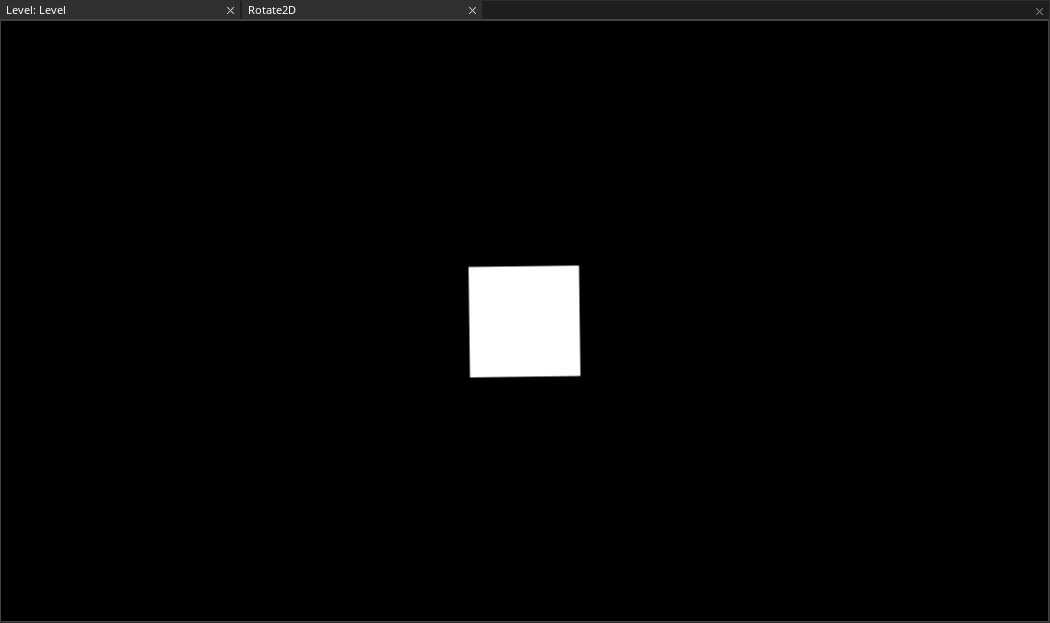Image resolution: width=1050 pixels, height=623 pixels.
Task: Close the panel with the far-right X
Action: click(x=1039, y=11)
